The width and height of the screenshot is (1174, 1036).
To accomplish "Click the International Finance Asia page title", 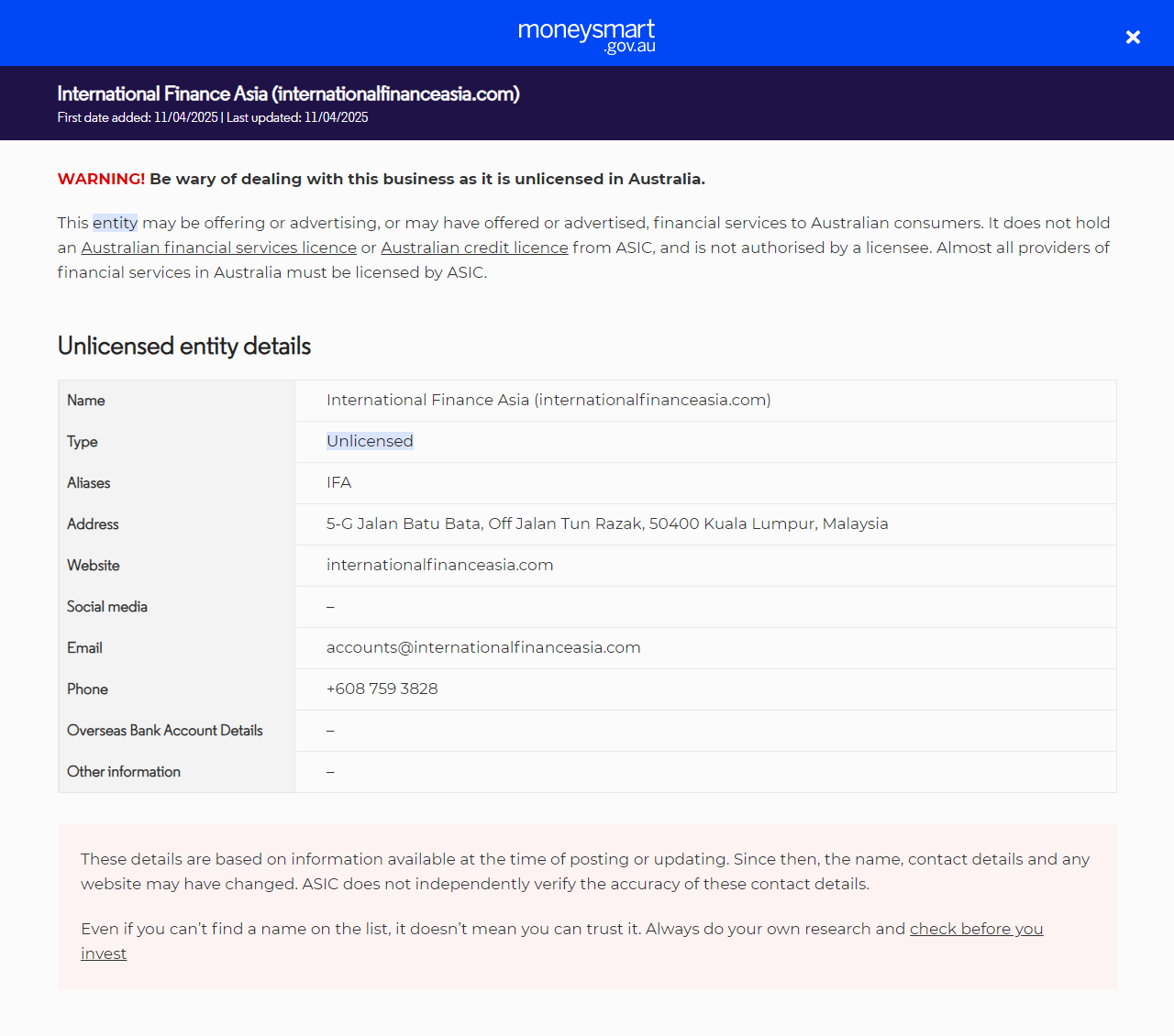I will point(288,94).
